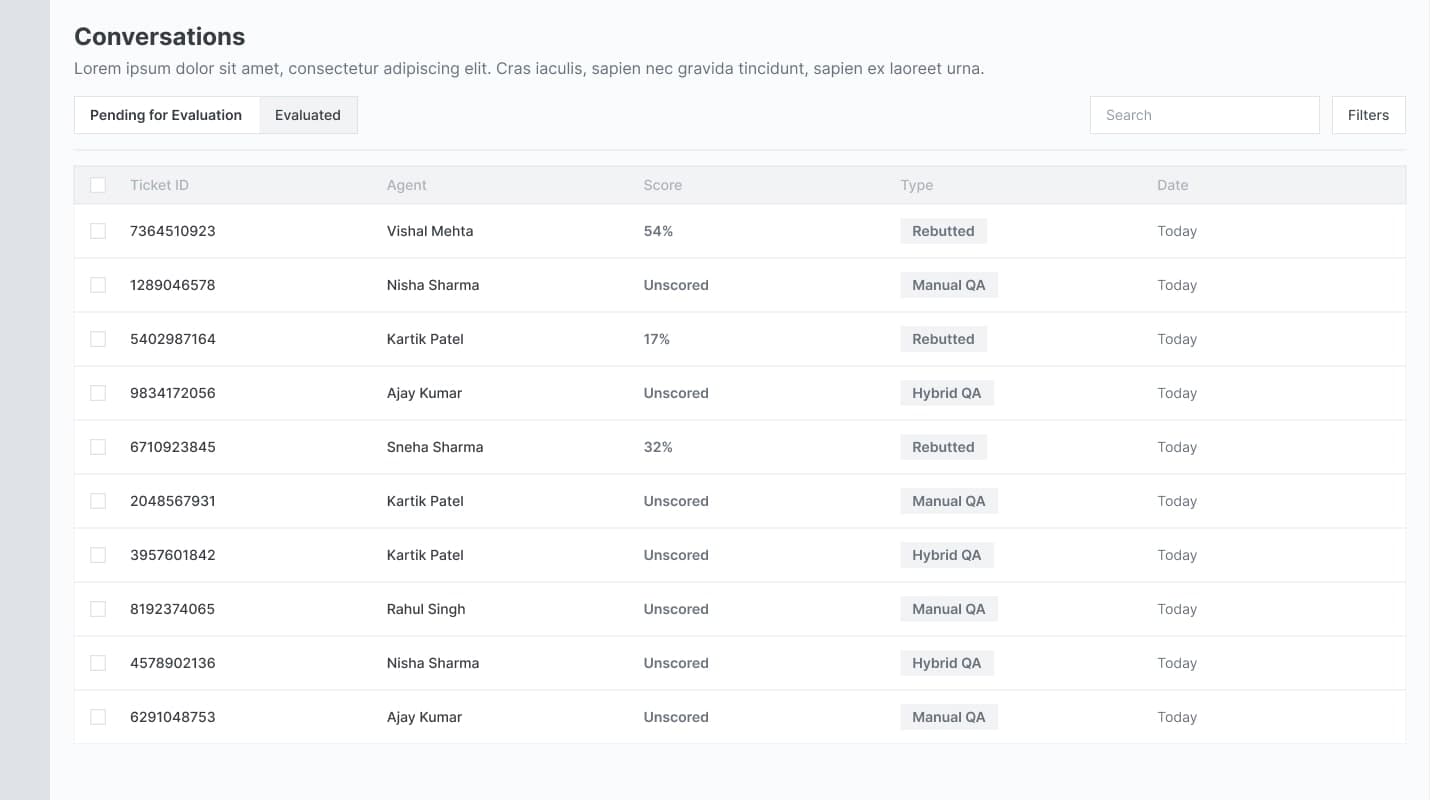Mark the checkbox for ticket 6710923845
Screen dimensions: 1440x800
coord(98,447)
